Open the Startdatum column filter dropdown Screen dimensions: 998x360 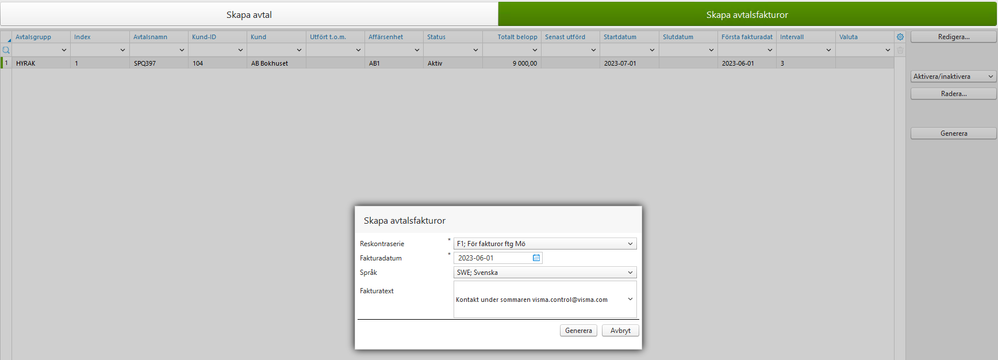click(652, 50)
